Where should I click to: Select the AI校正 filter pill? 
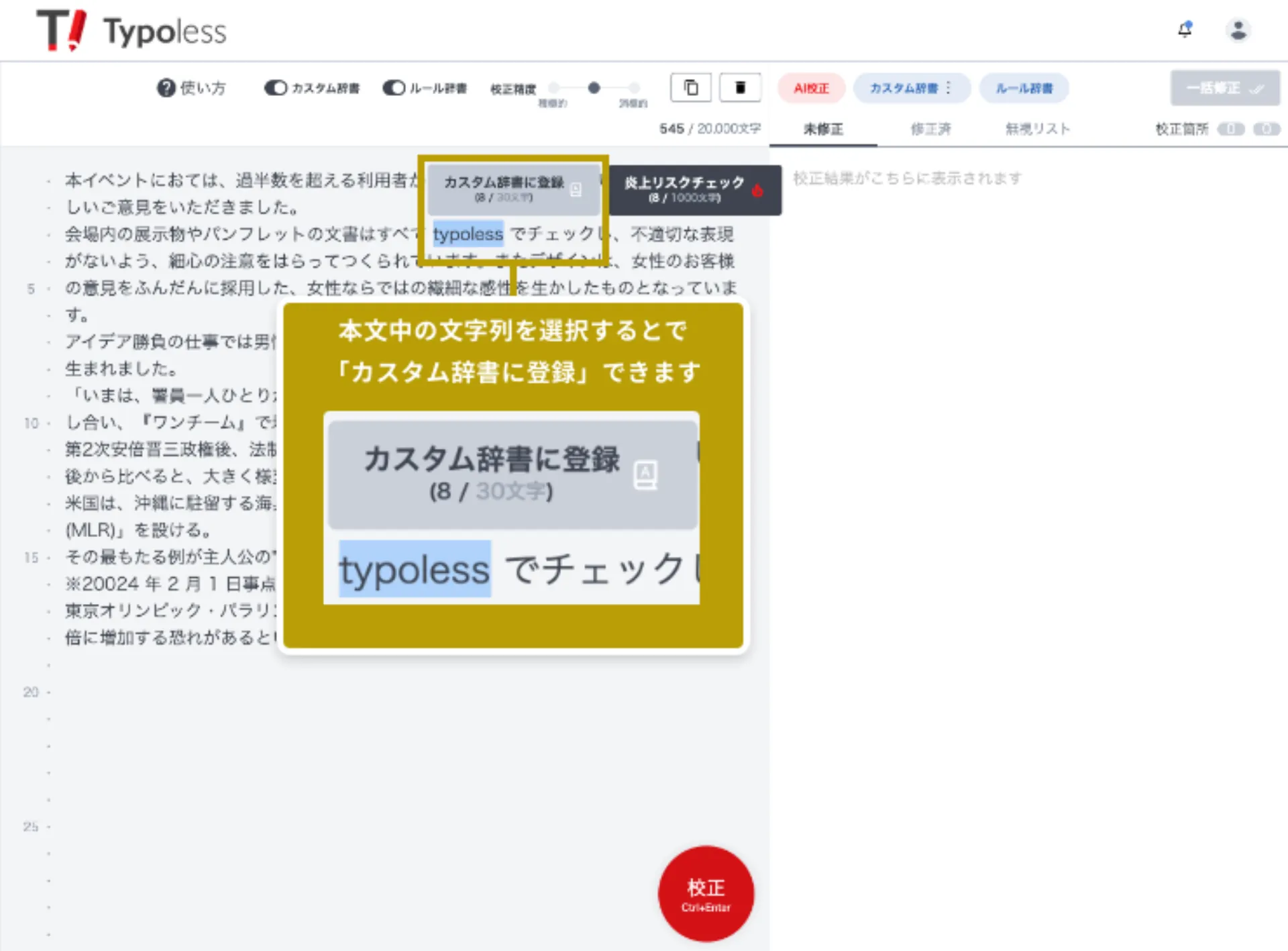coord(811,88)
